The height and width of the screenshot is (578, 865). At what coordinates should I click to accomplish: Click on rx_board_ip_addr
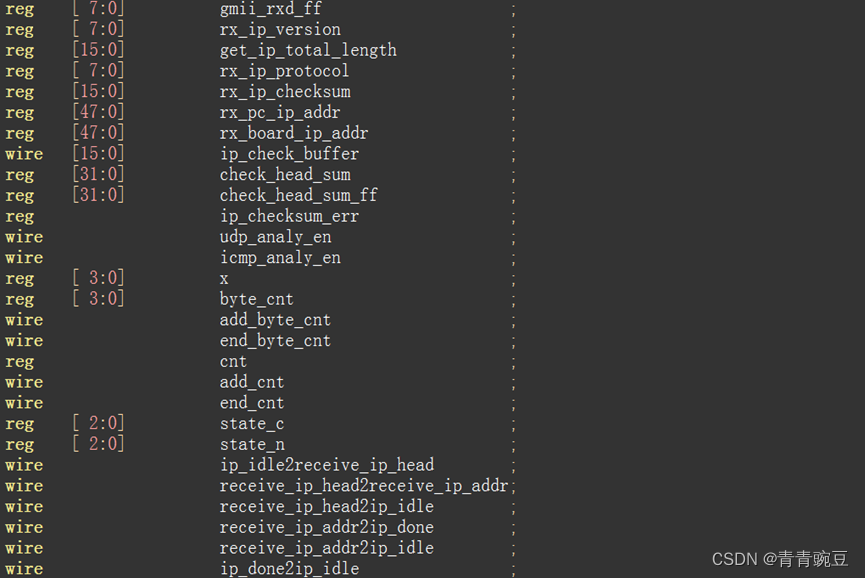coord(293,133)
